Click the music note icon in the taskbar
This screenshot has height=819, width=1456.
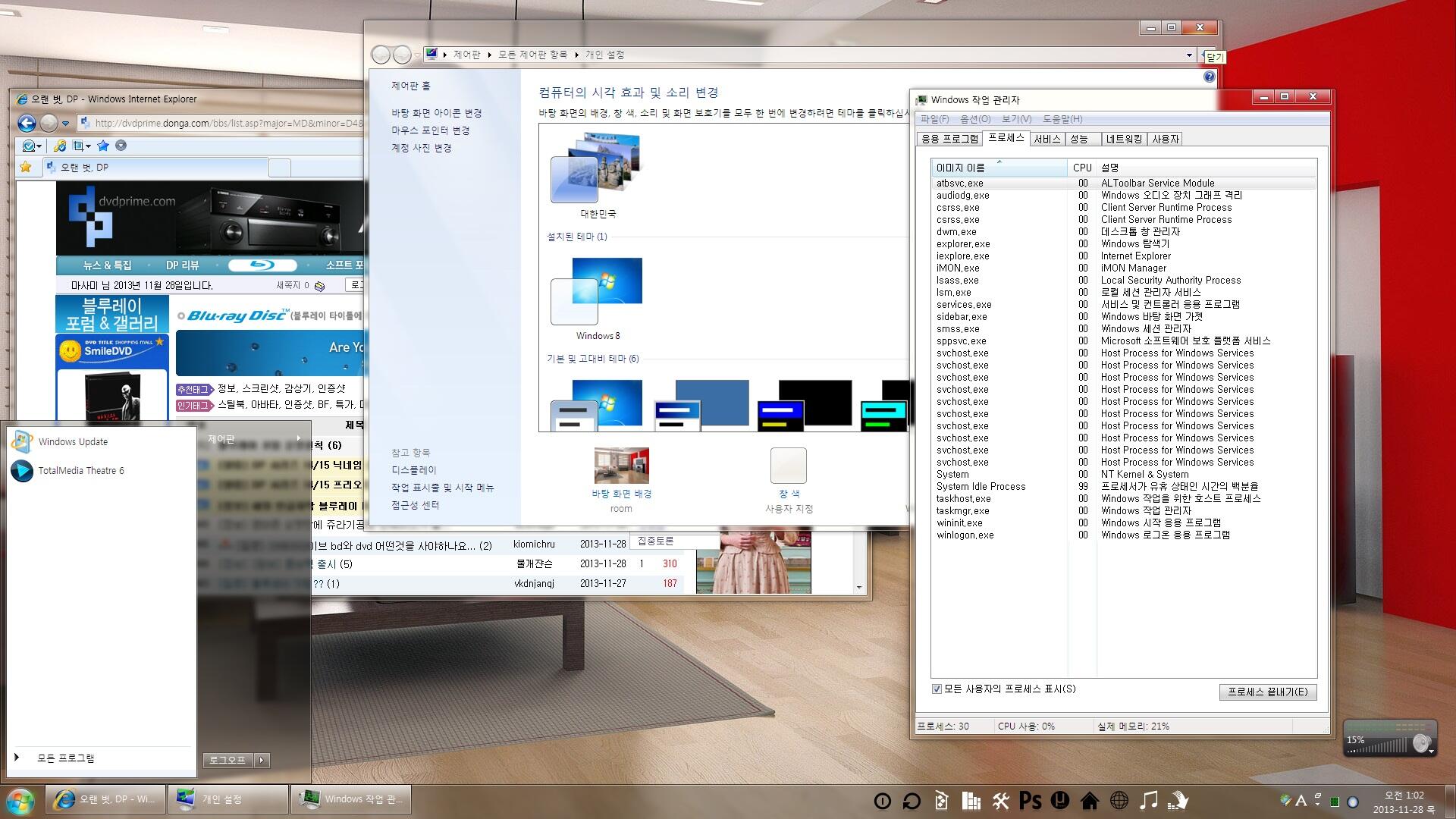tap(1149, 800)
